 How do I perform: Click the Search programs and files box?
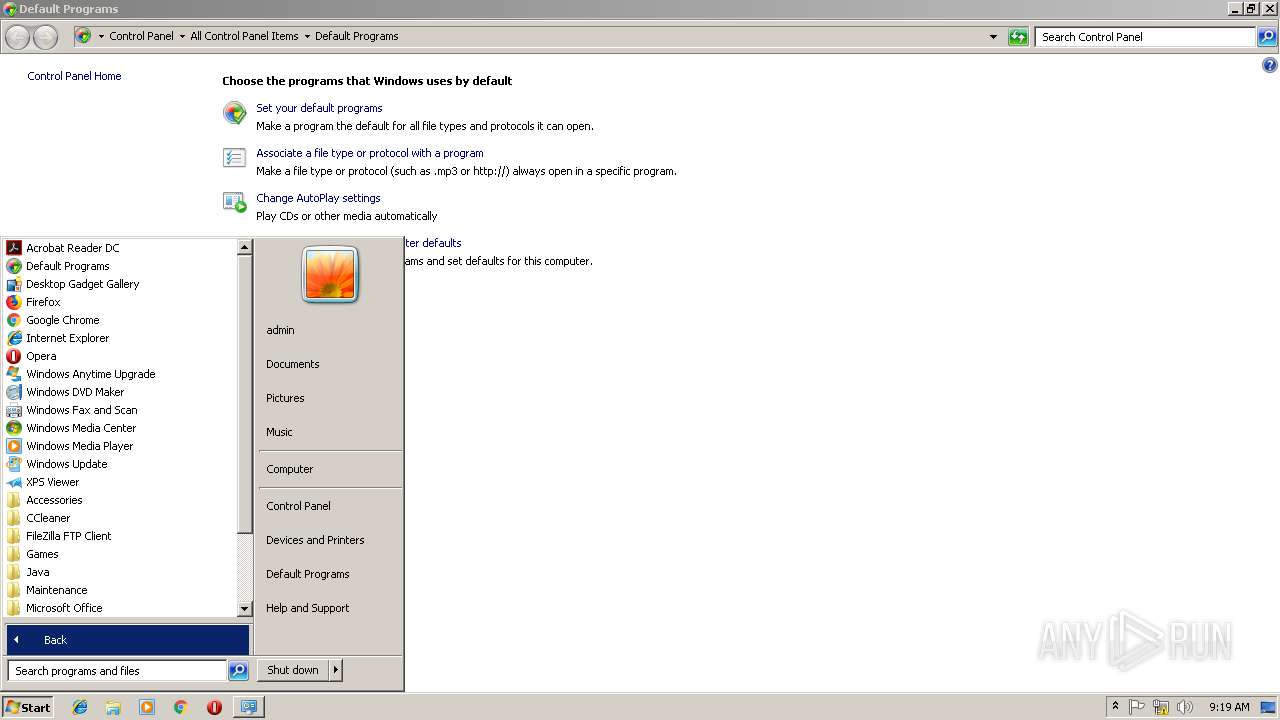pos(117,671)
